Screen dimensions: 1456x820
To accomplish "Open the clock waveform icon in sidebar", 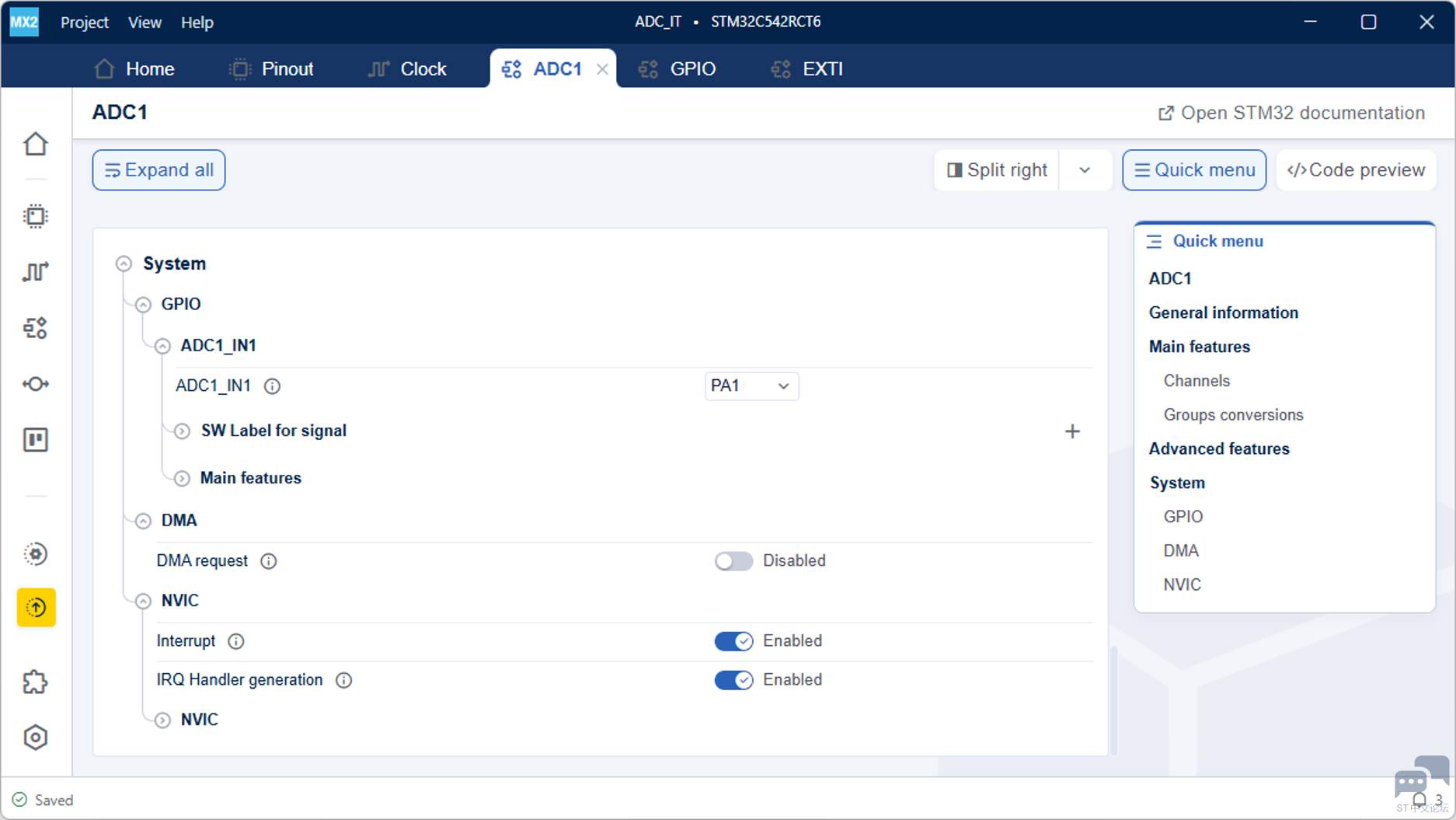I will tap(36, 272).
